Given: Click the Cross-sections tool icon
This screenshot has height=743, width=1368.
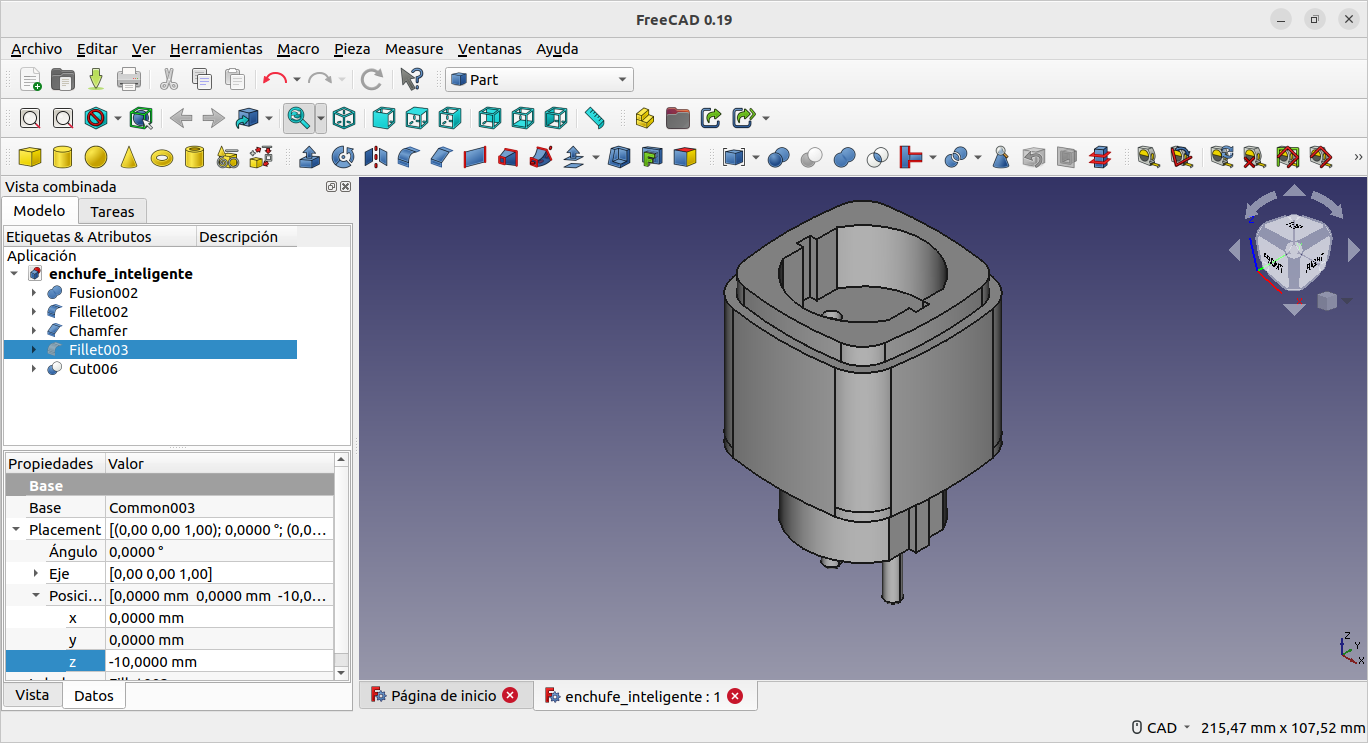Looking at the screenshot, I should tap(1100, 157).
